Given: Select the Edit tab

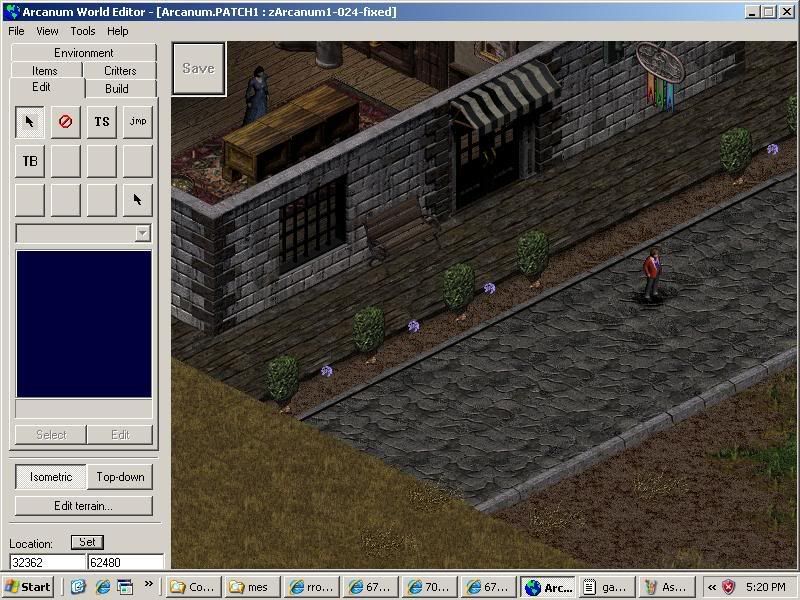Looking at the screenshot, I should pos(41,87).
